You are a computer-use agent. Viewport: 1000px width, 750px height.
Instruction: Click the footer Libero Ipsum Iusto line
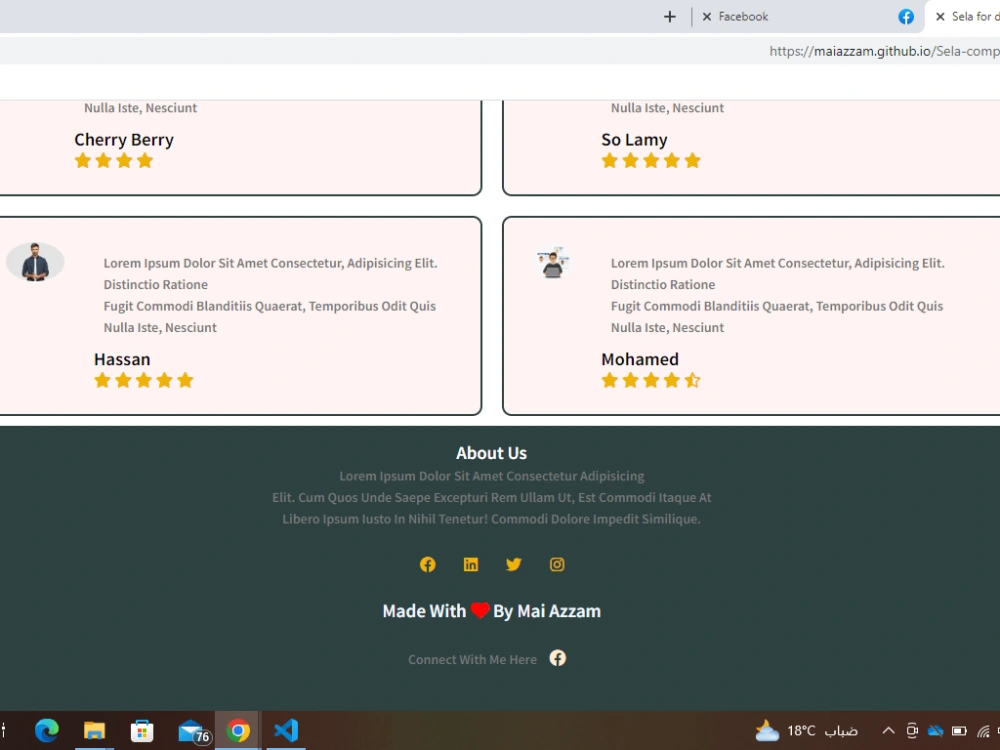491,518
